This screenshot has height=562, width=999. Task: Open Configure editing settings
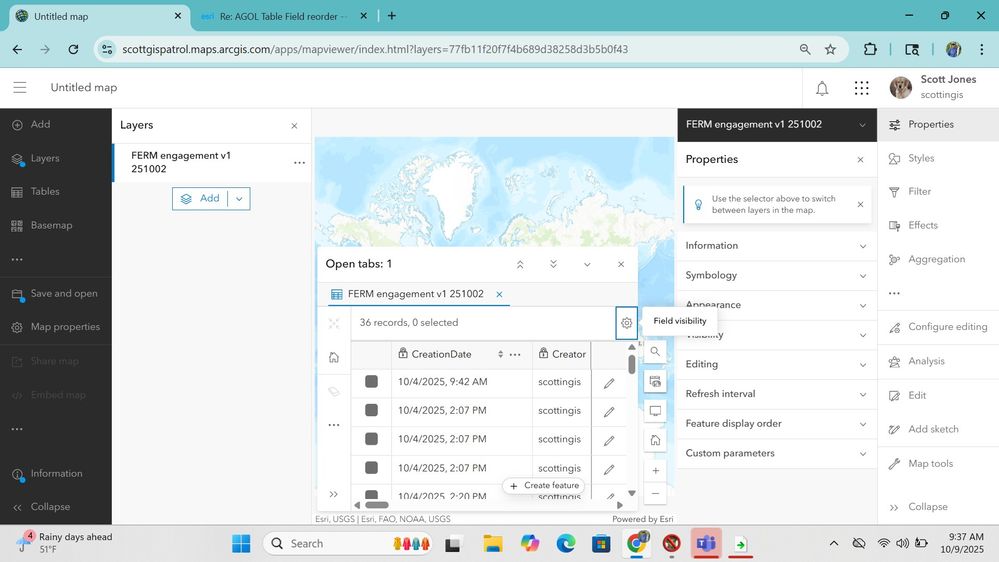click(938, 327)
